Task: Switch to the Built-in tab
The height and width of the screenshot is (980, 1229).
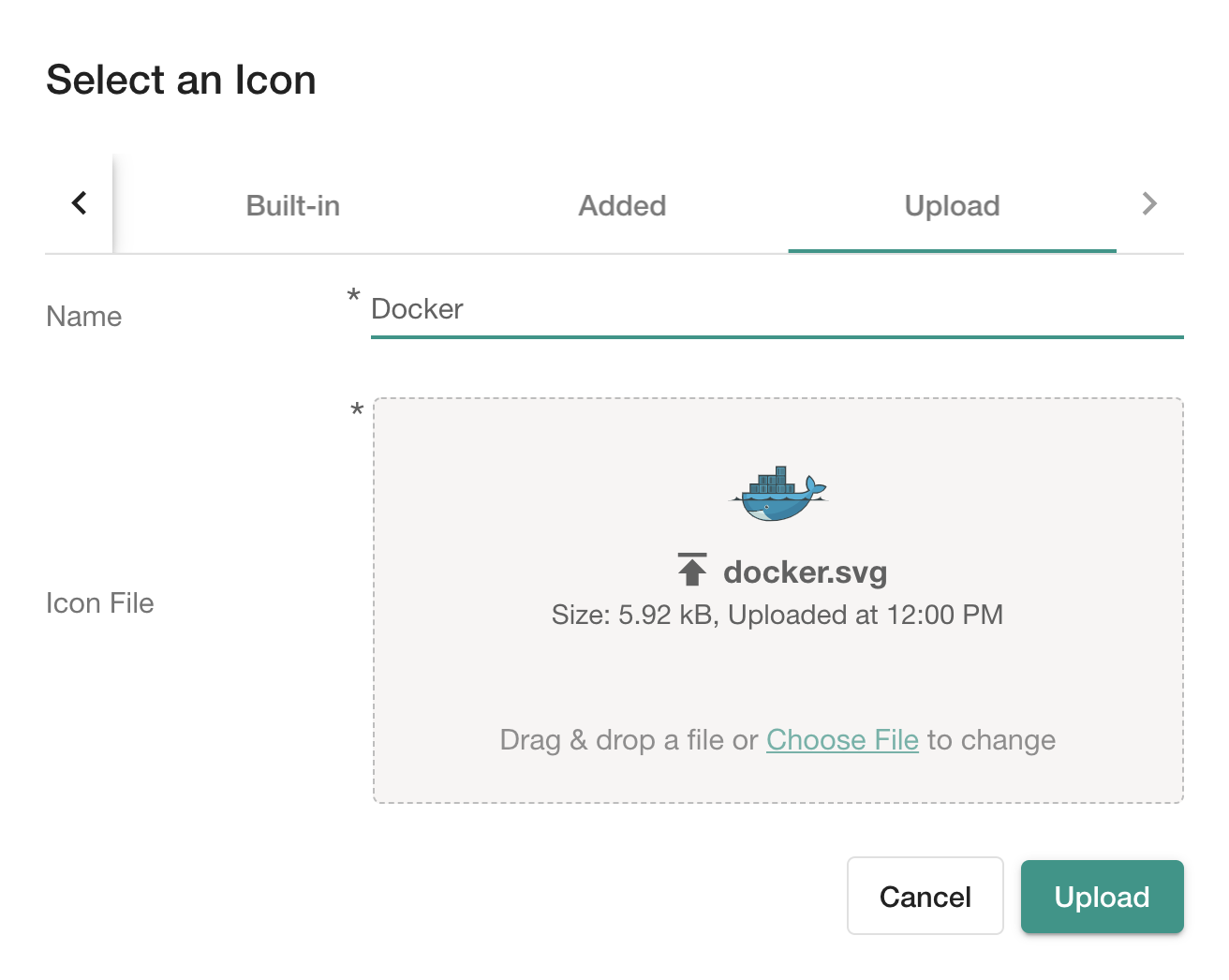Action: click(292, 206)
